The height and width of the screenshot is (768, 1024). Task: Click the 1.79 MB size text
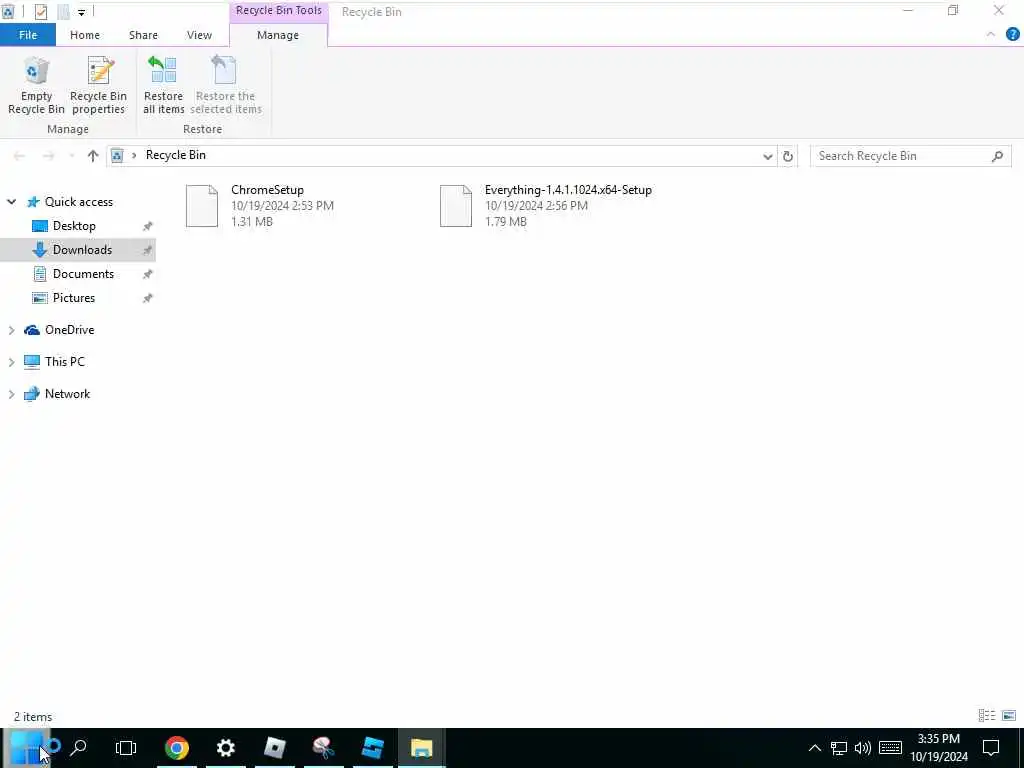(x=505, y=222)
